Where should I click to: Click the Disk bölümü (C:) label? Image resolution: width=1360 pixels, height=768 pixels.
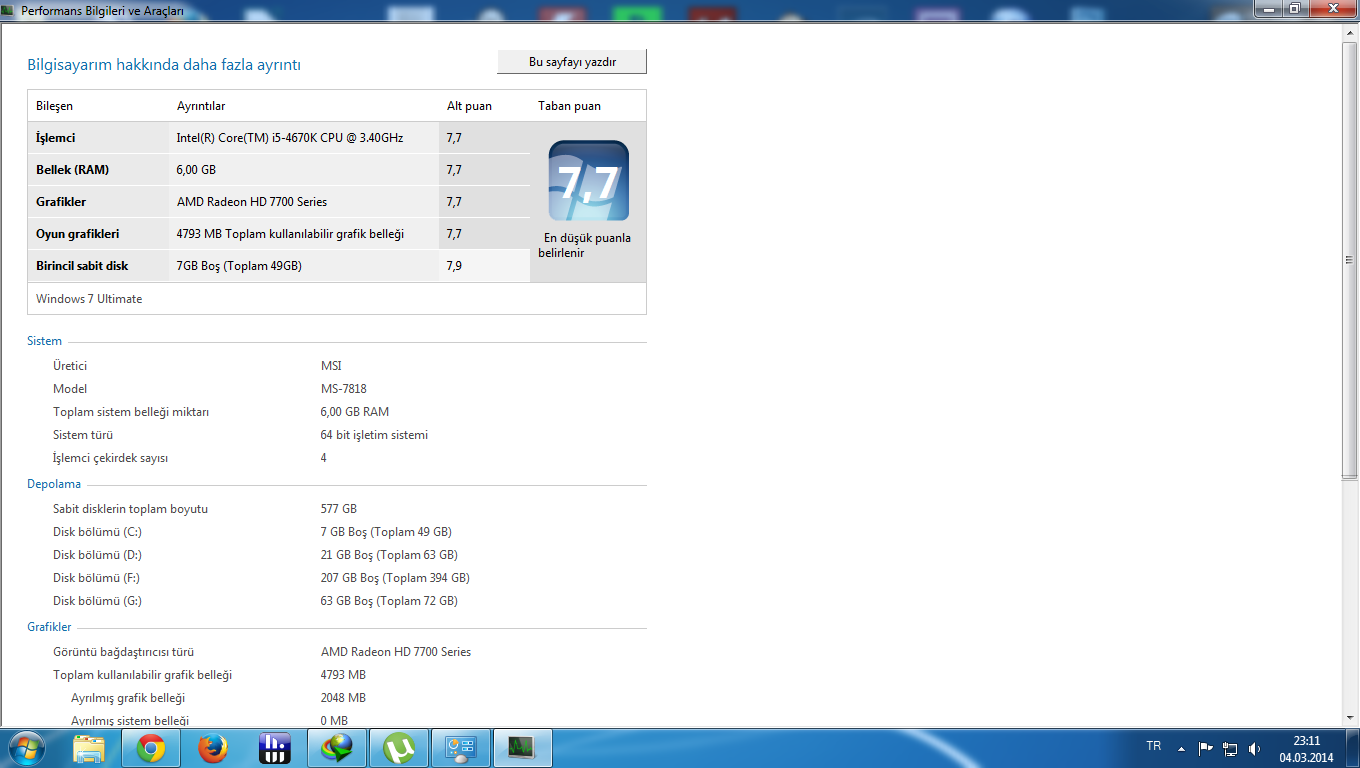[x=97, y=532]
